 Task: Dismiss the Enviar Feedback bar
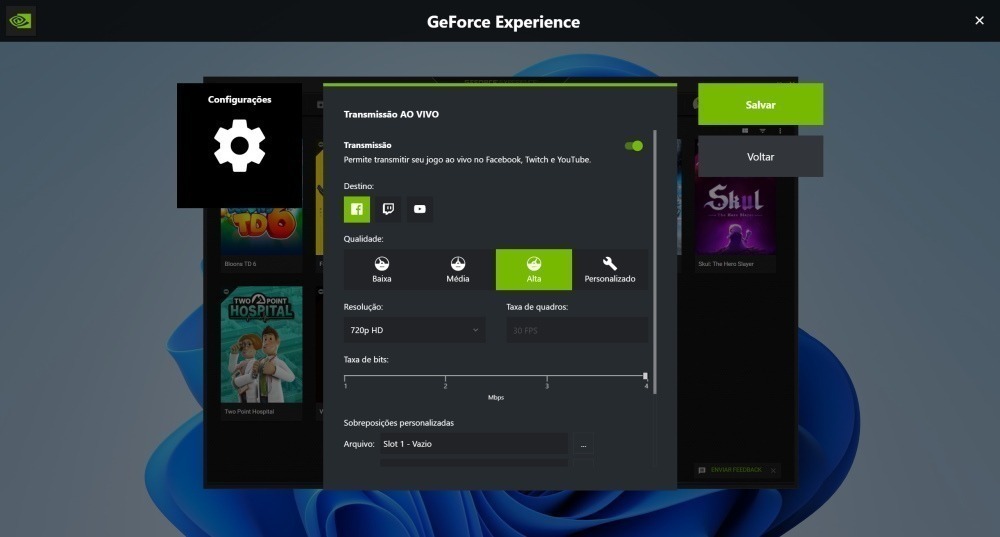773,471
